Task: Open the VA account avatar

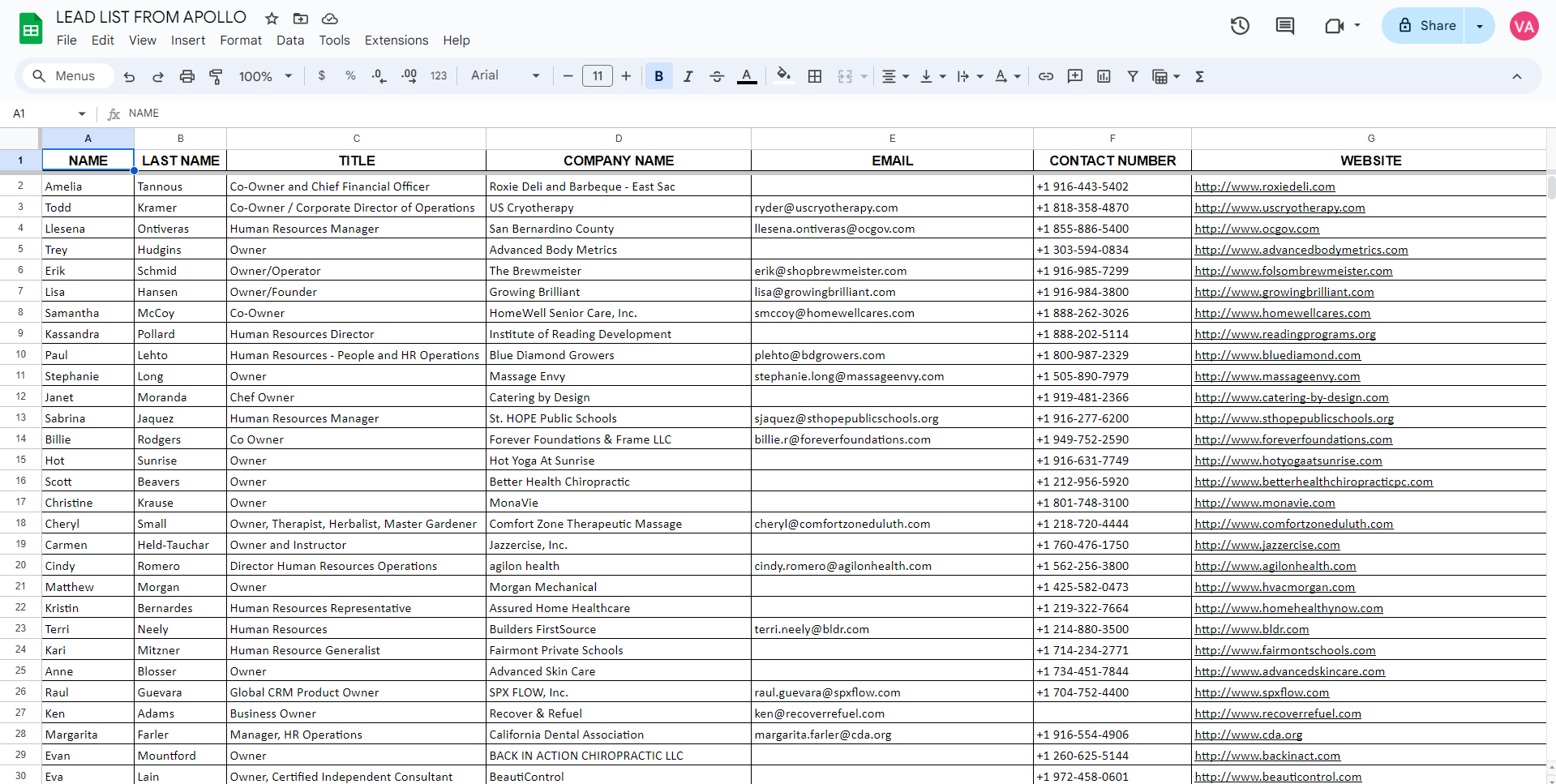Action: (x=1524, y=26)
